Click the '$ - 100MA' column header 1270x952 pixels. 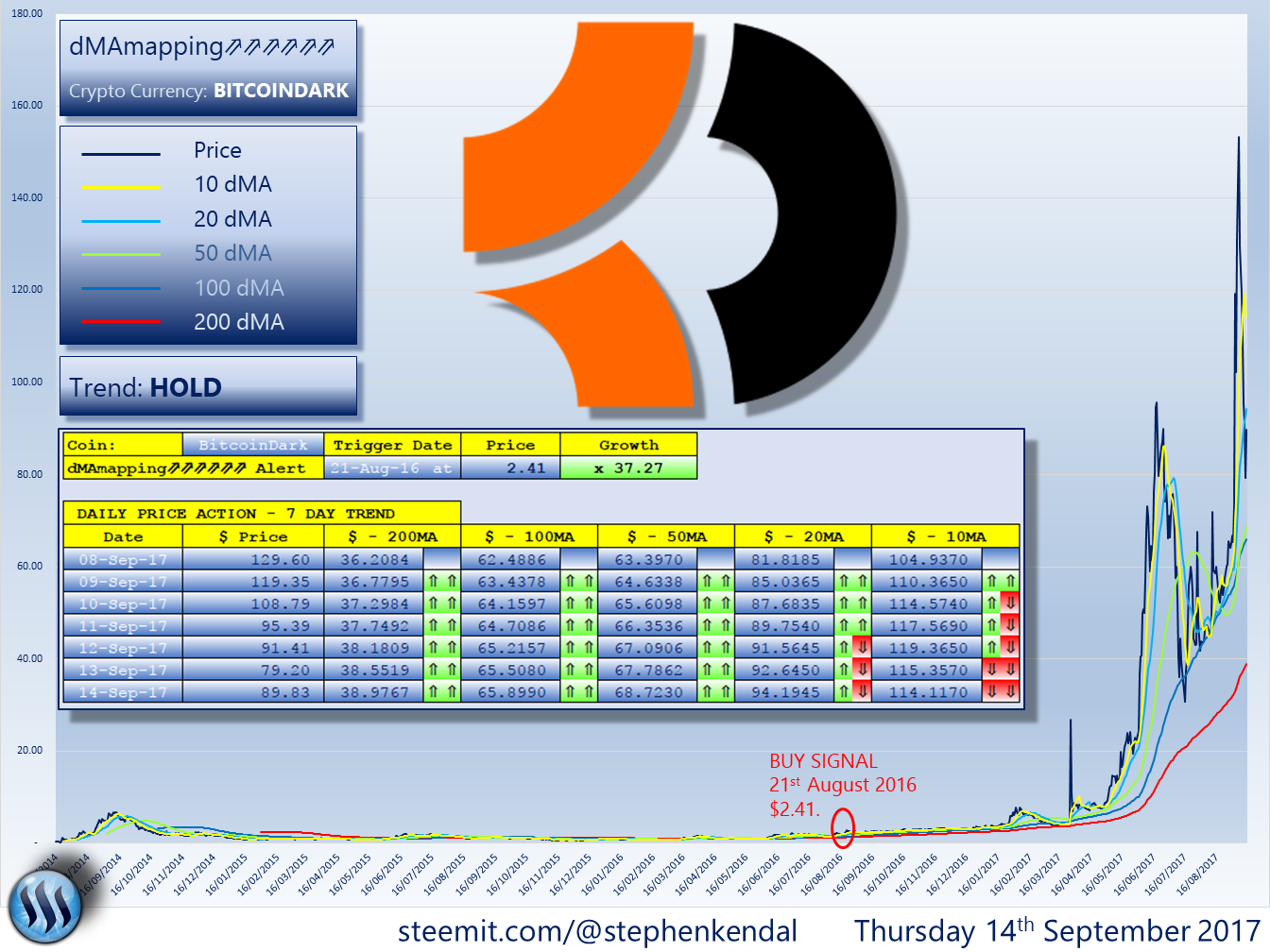[x=529, y=536]
